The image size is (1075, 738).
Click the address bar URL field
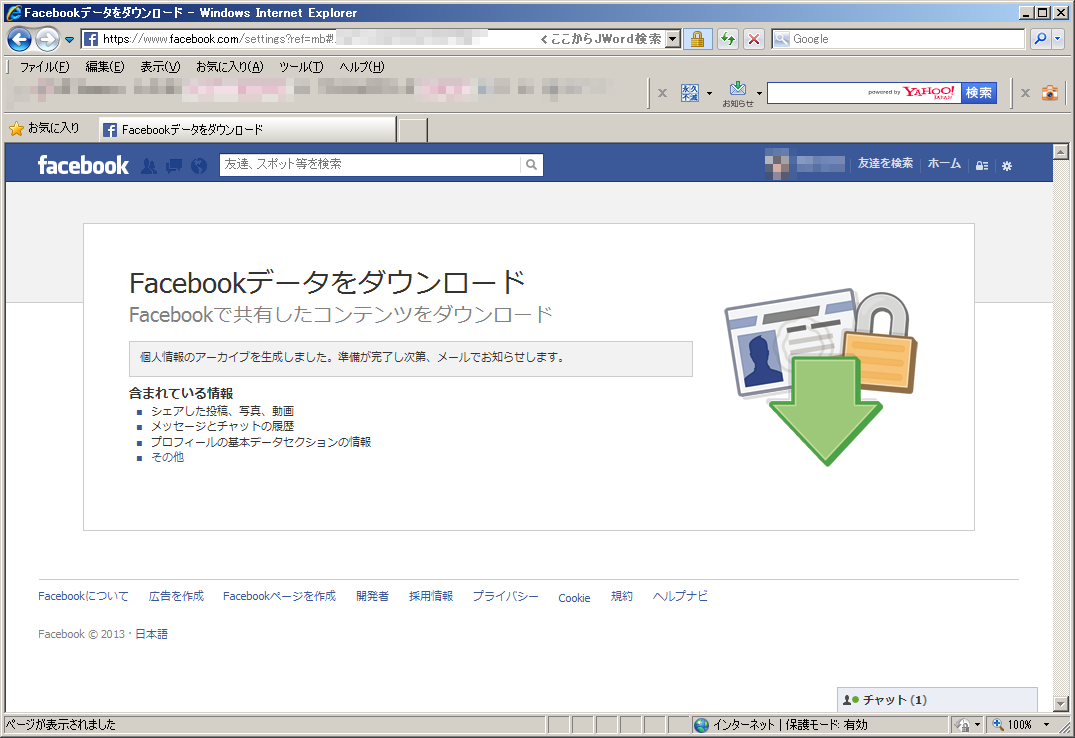[309, 39]
